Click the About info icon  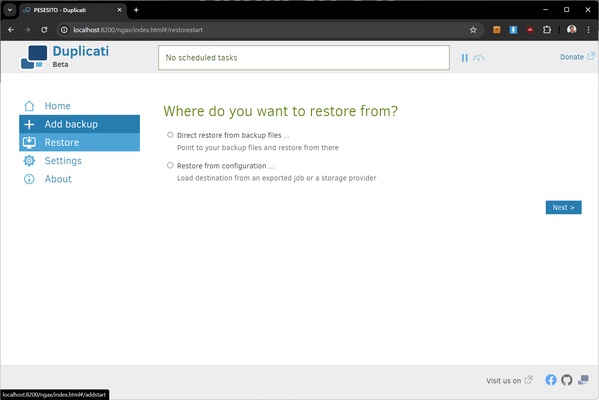tap(29, 179)
